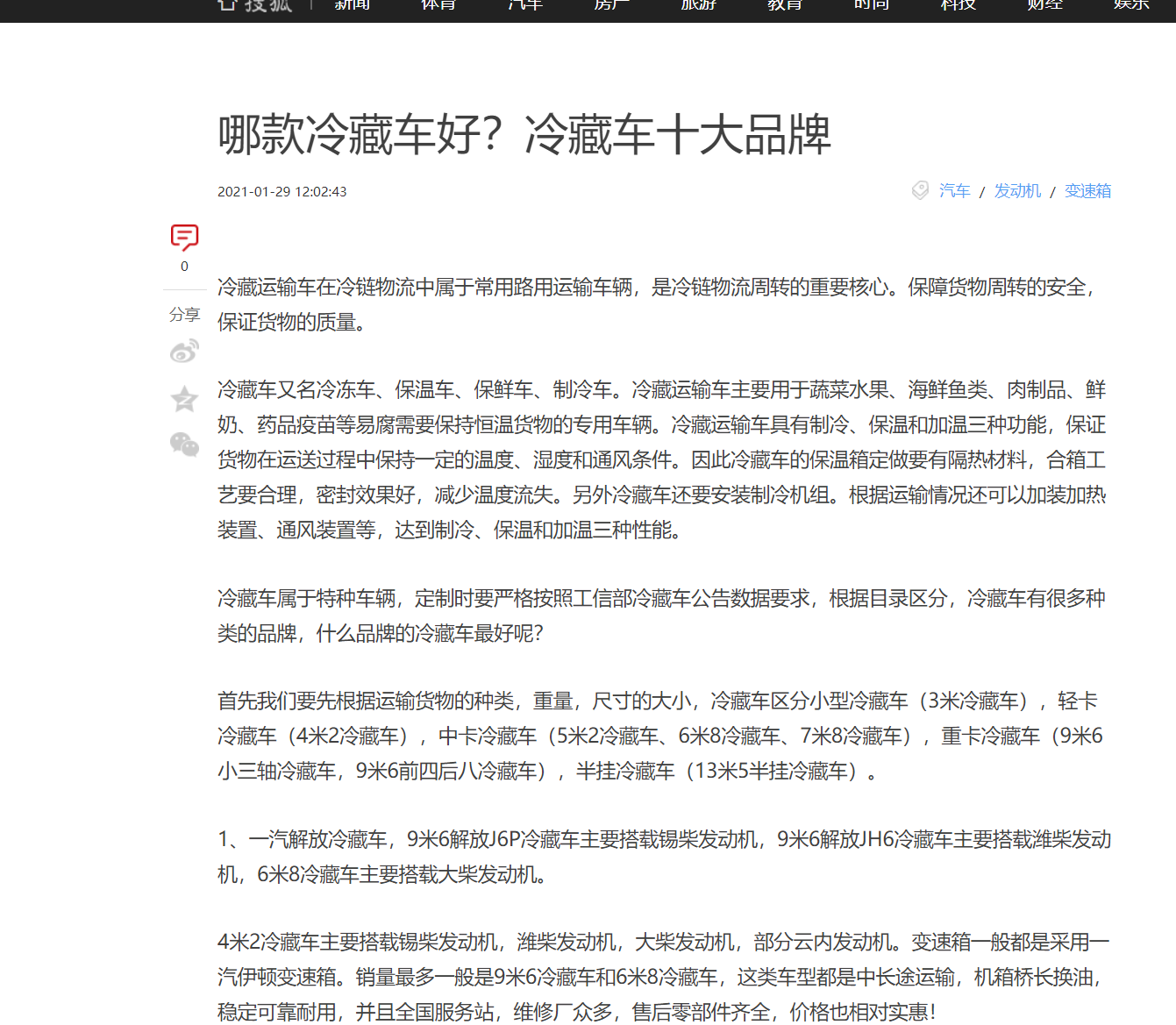Click the tag icon before 汽车 label
Screen dimensions: 1176x1025
(920, 190)
